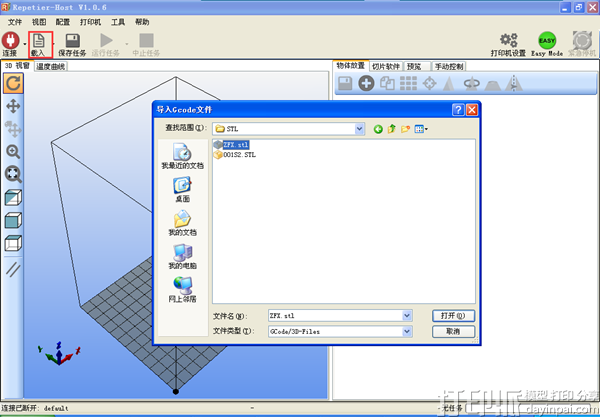Click the Copy objects icon
The width and height of the screenshot is (600, 417).
(387, 83)
